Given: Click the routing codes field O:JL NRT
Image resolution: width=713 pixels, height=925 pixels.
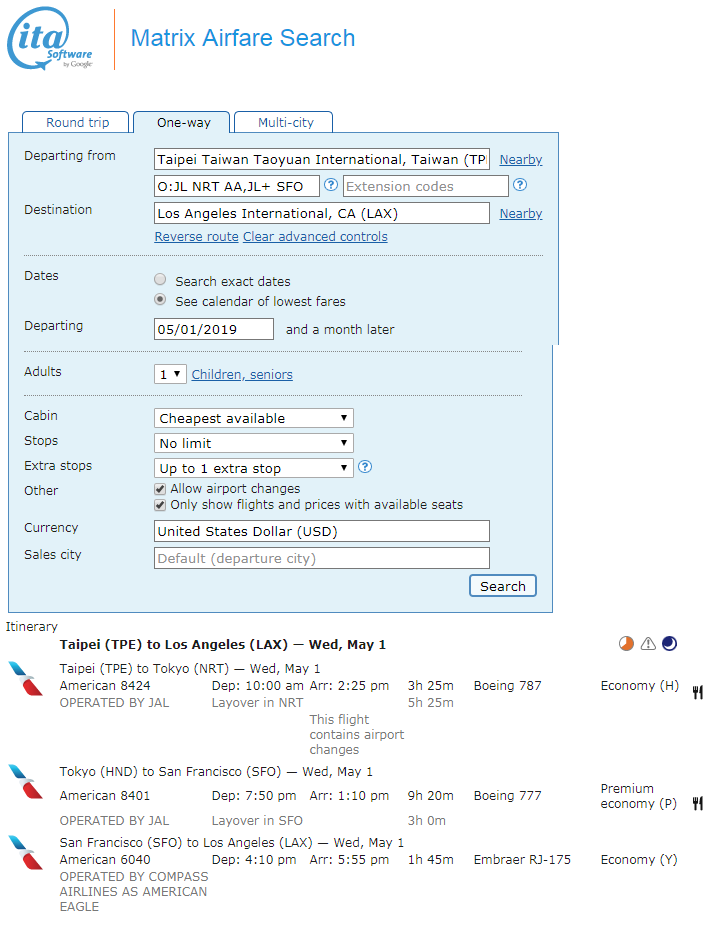Looking at the screenshot, I should coord(236,186).
